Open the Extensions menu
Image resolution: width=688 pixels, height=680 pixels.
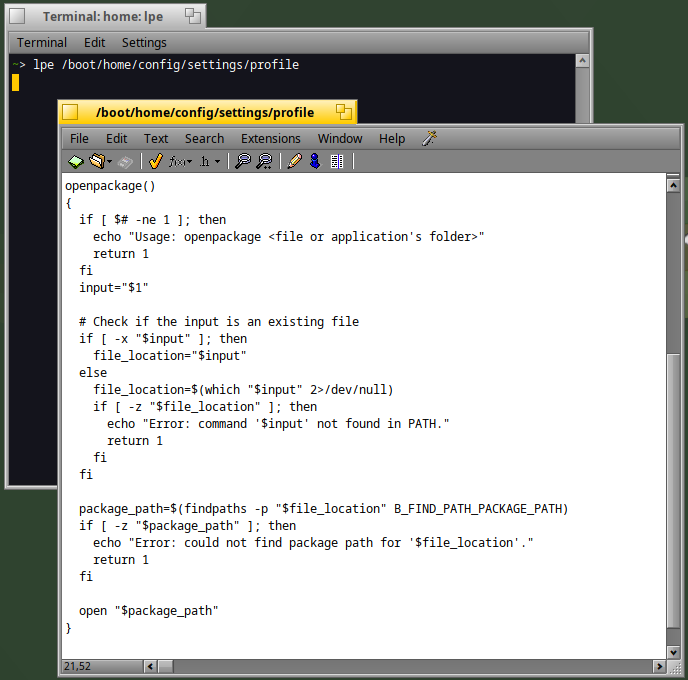click(271, 139)
